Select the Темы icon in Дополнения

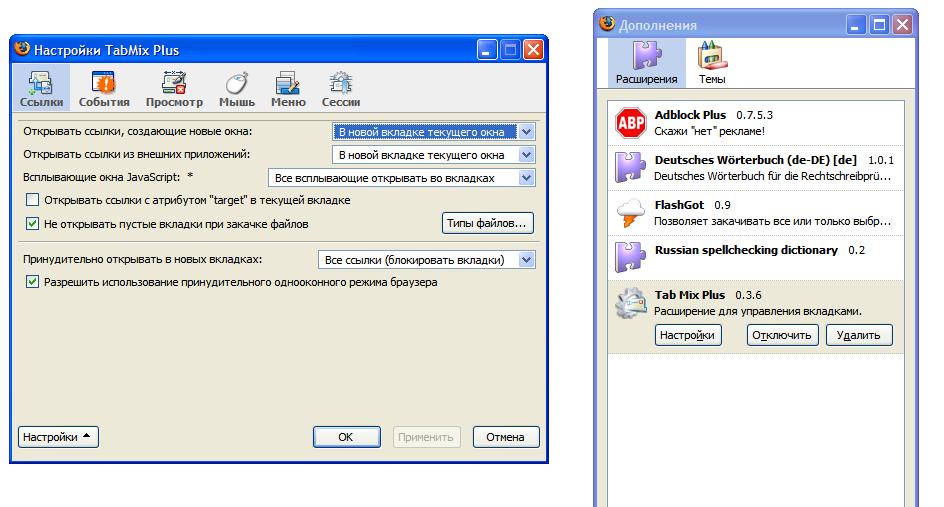pos(712,55)
